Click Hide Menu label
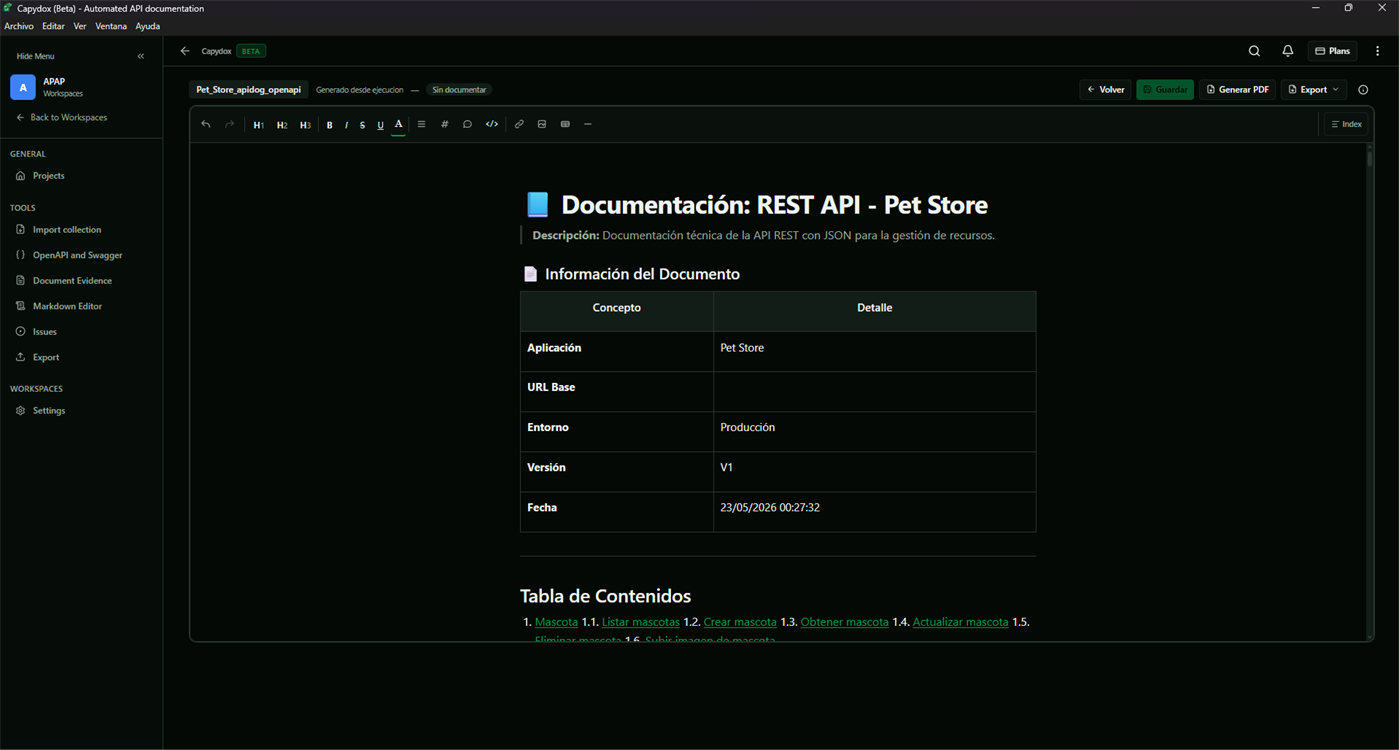 click(x=36, y=56)
